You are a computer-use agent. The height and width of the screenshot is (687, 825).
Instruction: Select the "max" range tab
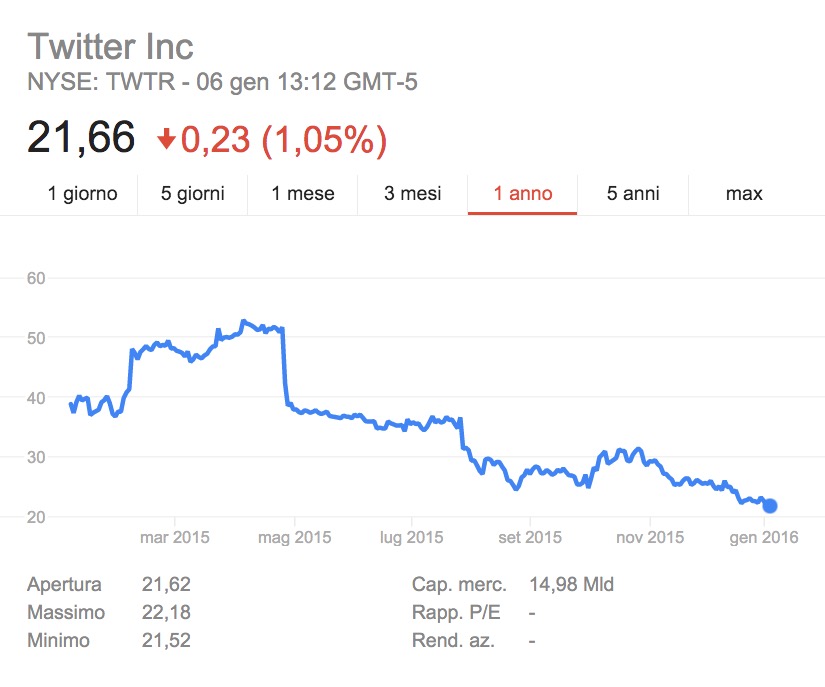click(x=744, y=194)
